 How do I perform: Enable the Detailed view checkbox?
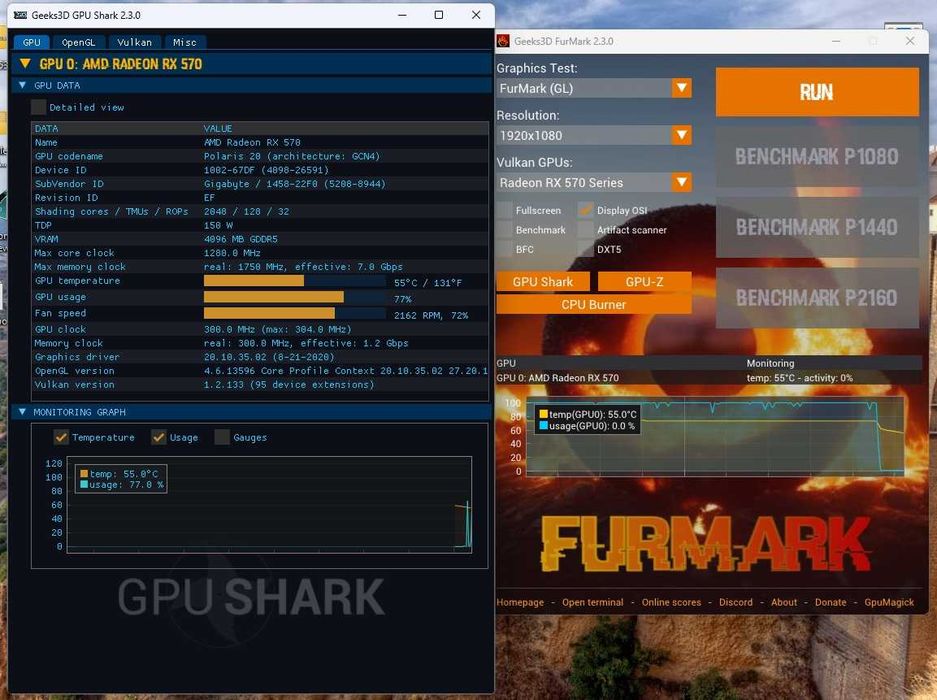tap(38, 108)
